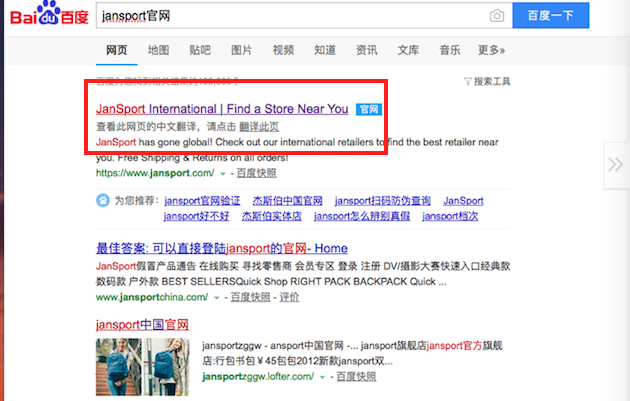The height and width of the screenshot is (401, 630).
Task: Click the 官网 badge next to JanSport International
Action: (368, 109)
